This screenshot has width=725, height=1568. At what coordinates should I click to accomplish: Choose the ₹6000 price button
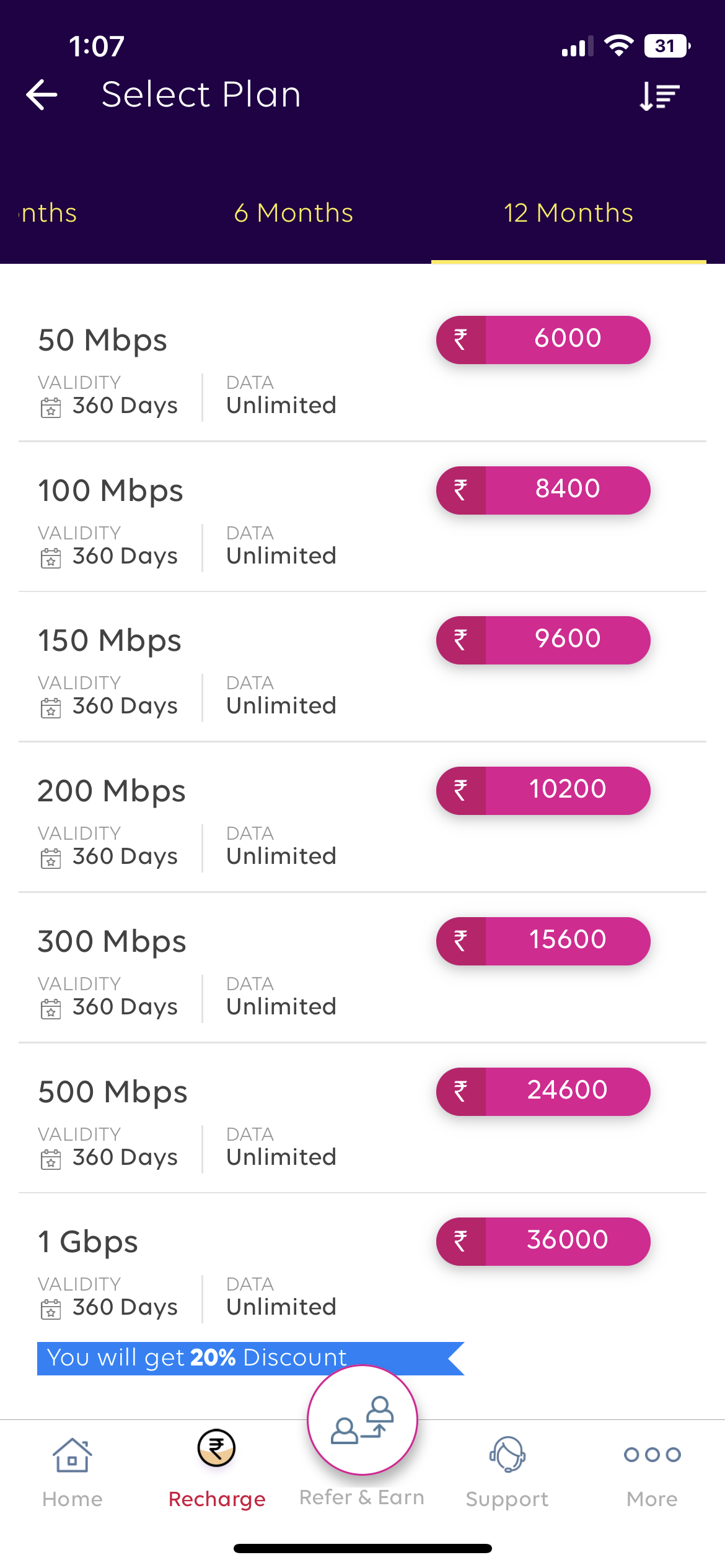click(x=543, y=339)
